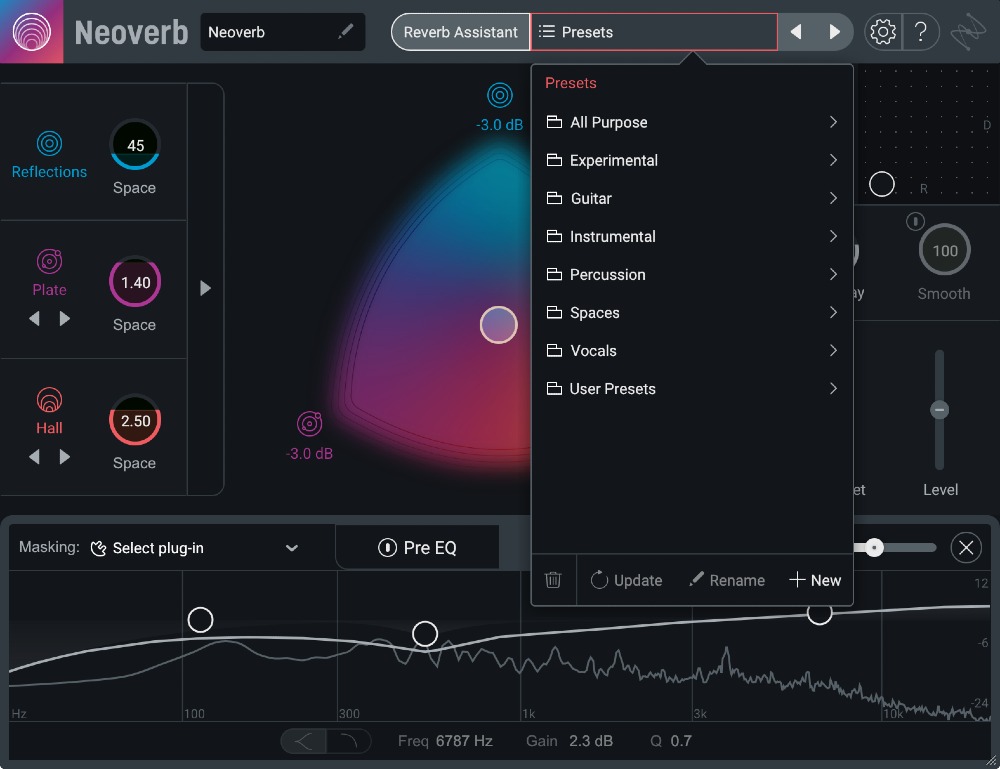Open the Masking Select plug-in dropdown
This screenshot has height=769, width=1000.
pos(195,547)
